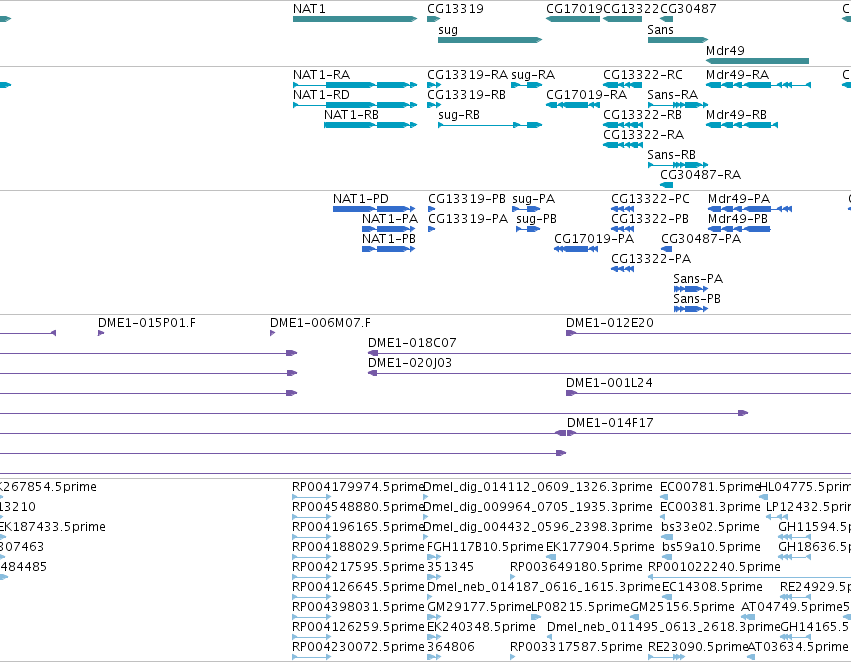The height and width of the screenshot is (662, 851).
Task: Select the EK240348.5prime EST label
Action: pyautogui.click(x=481, y=627)
